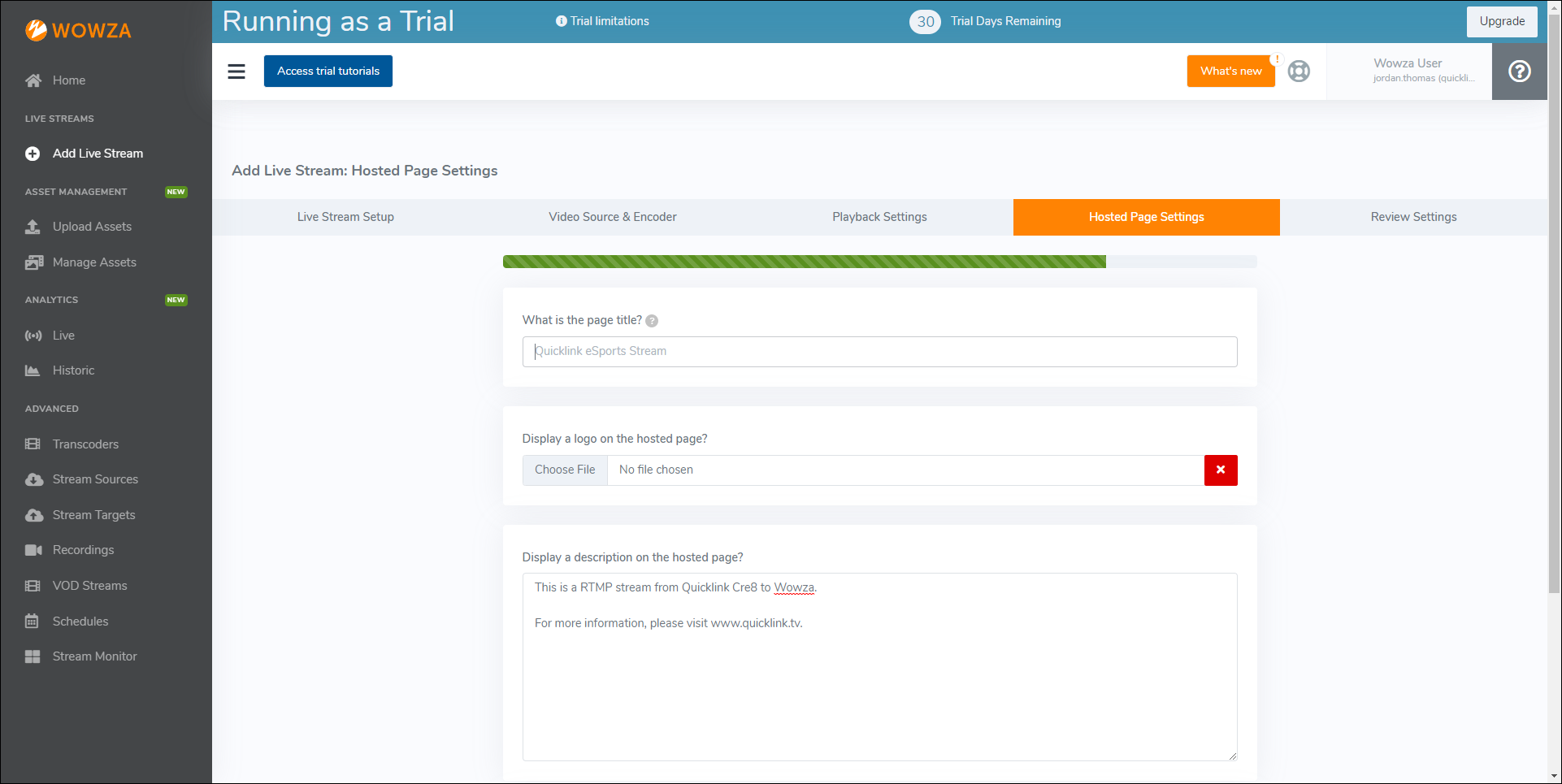Open Stream Monitor in sidebar
This screenshot has width=1562, height=784.
click(x=94, y=656)
